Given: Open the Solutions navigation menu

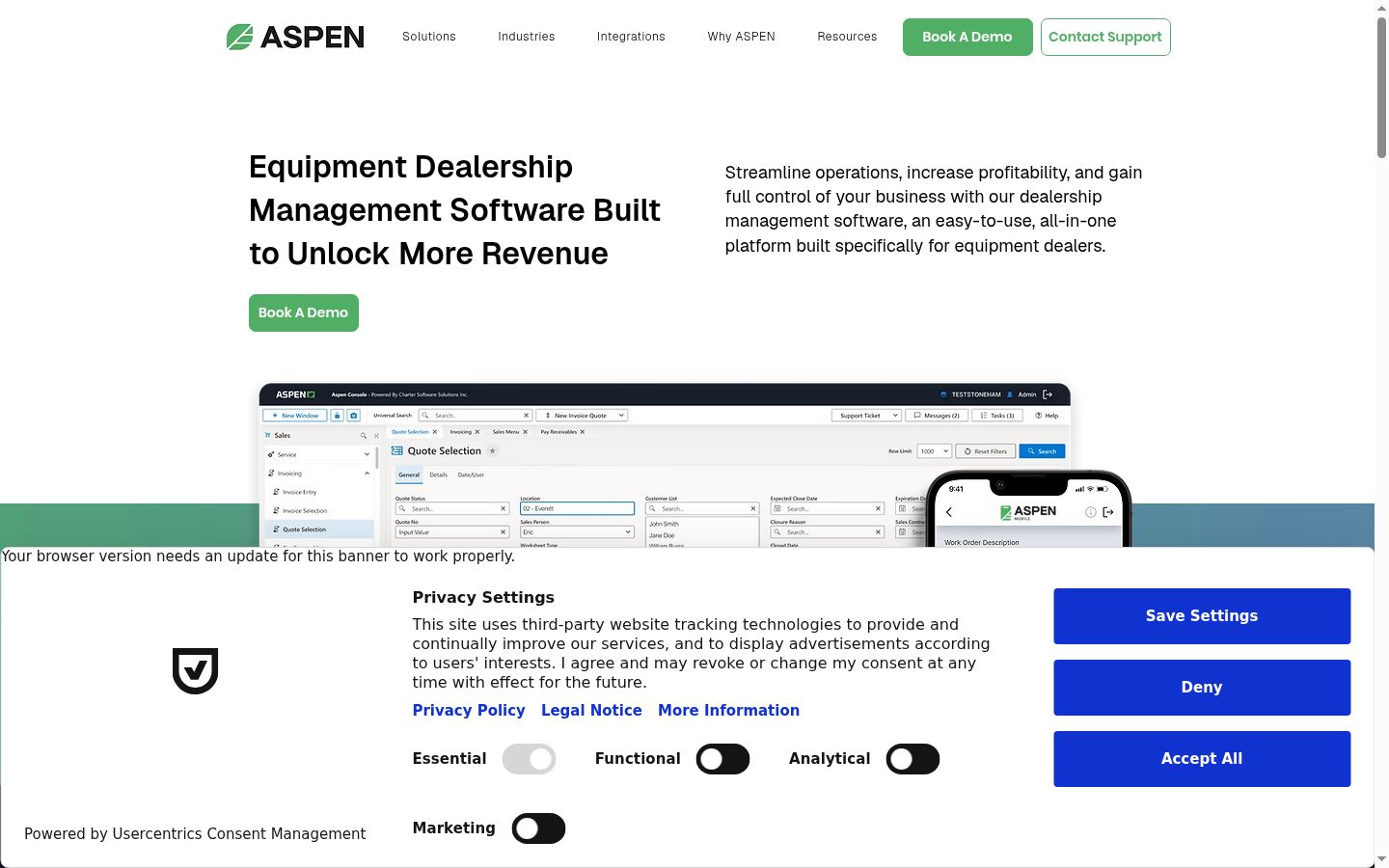Looking at the screenshot, I should [429, 37].
